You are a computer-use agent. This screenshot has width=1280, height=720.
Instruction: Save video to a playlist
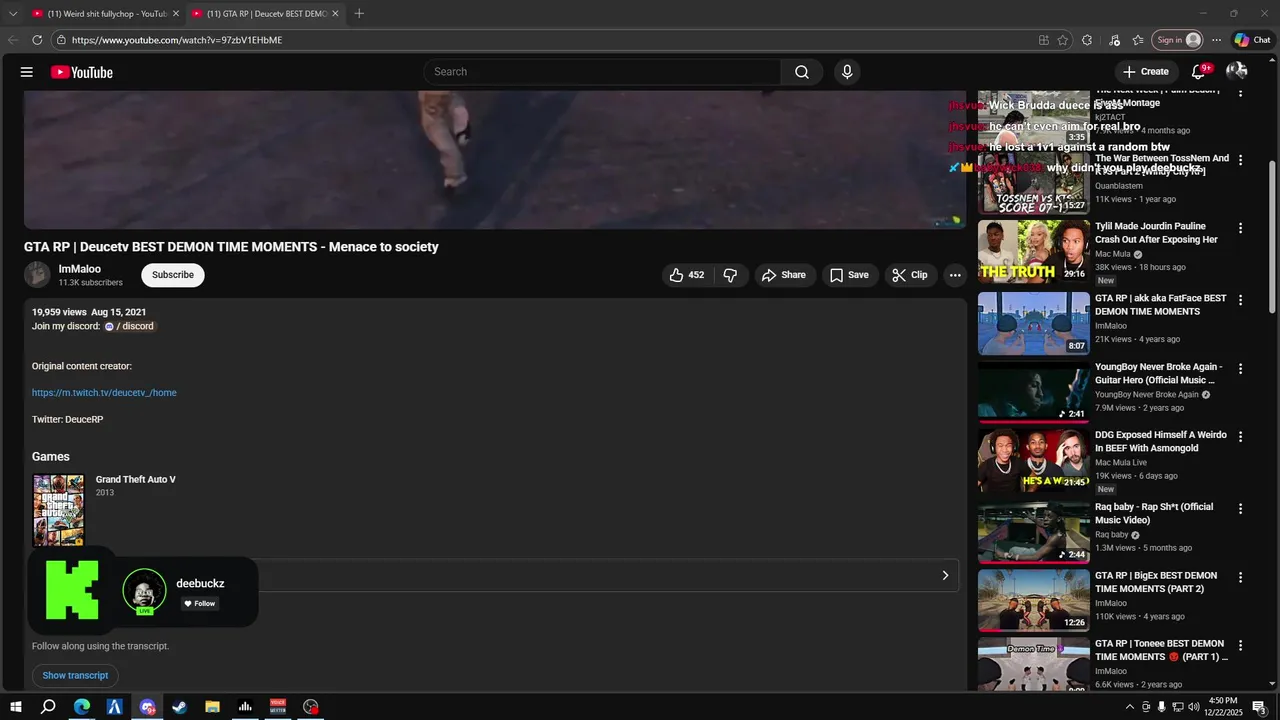coord(849,275)
